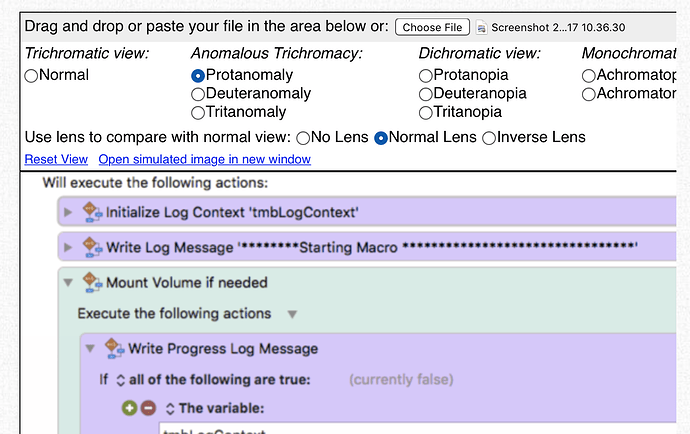Click the Write Progress Log Message action icon

(114, 349)
